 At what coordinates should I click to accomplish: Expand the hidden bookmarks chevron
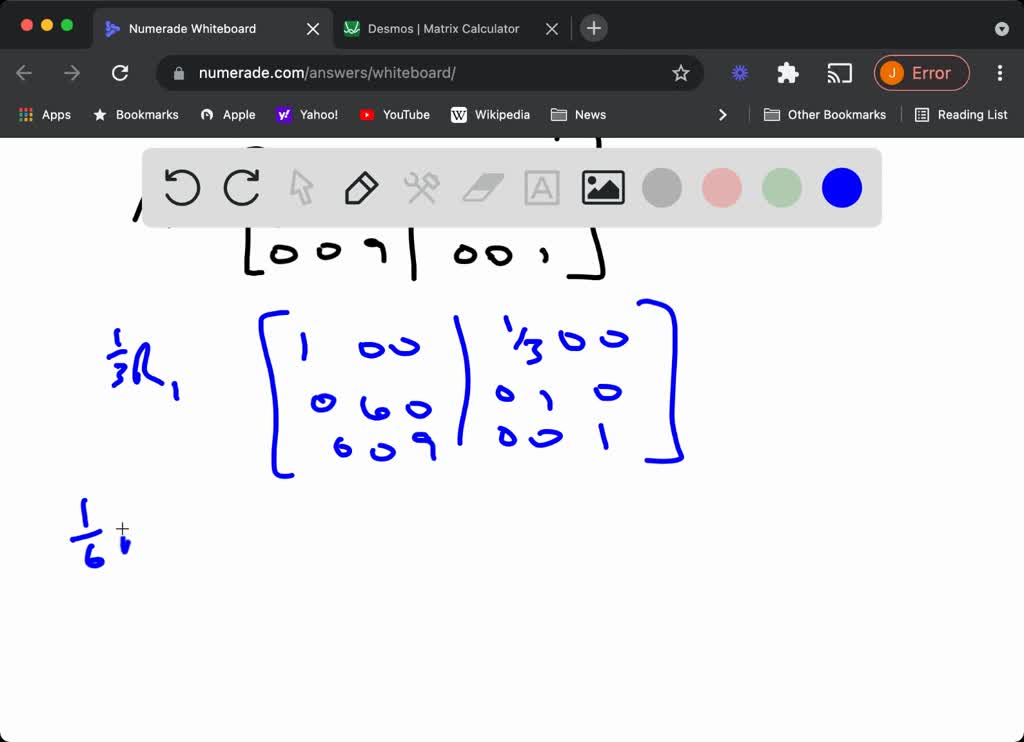point(723,114)
